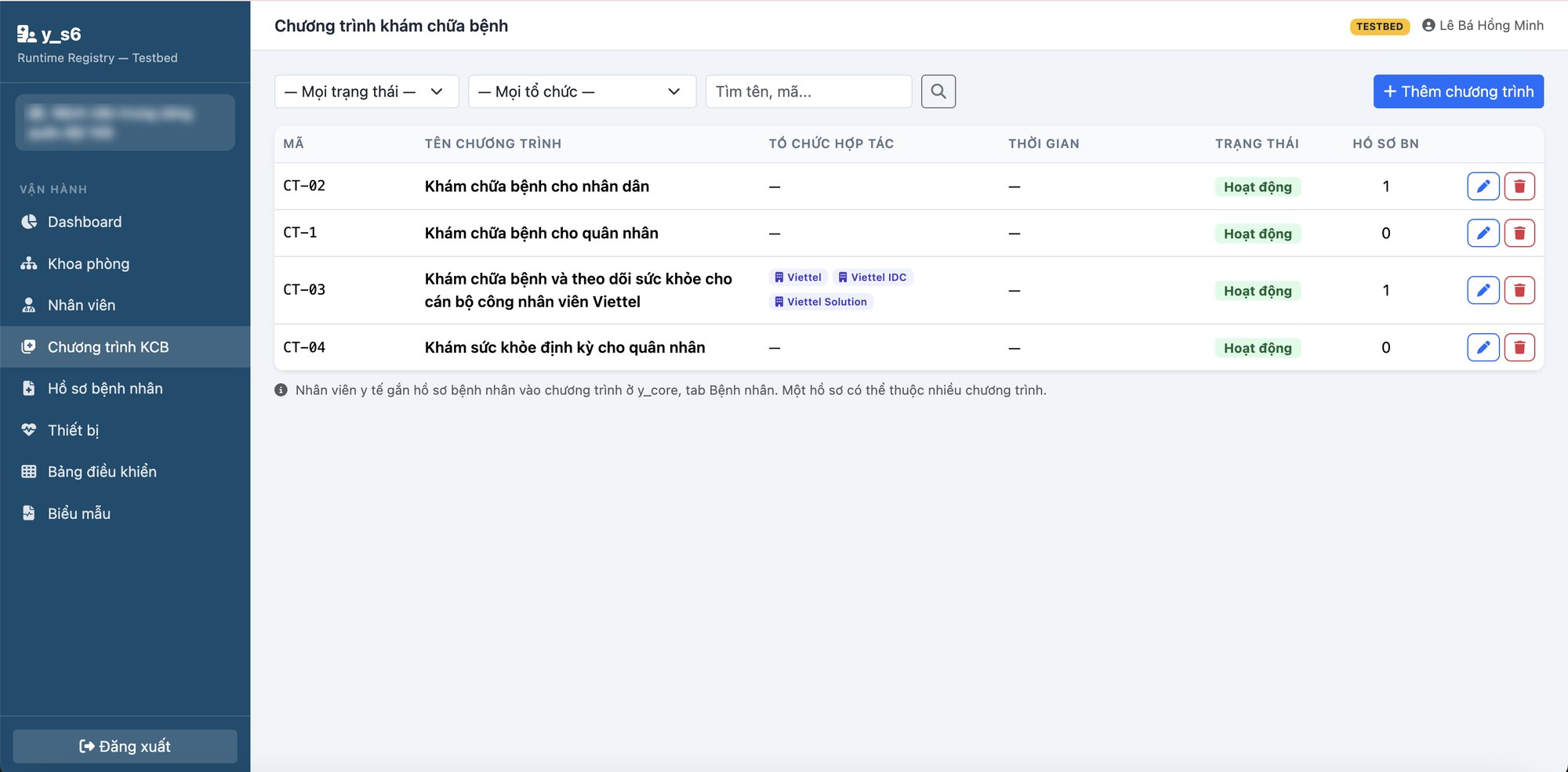Open the Mọi tổ chức organization dropdown
1568x772 pixels.
pyautogui.click(x=582, y=92)
